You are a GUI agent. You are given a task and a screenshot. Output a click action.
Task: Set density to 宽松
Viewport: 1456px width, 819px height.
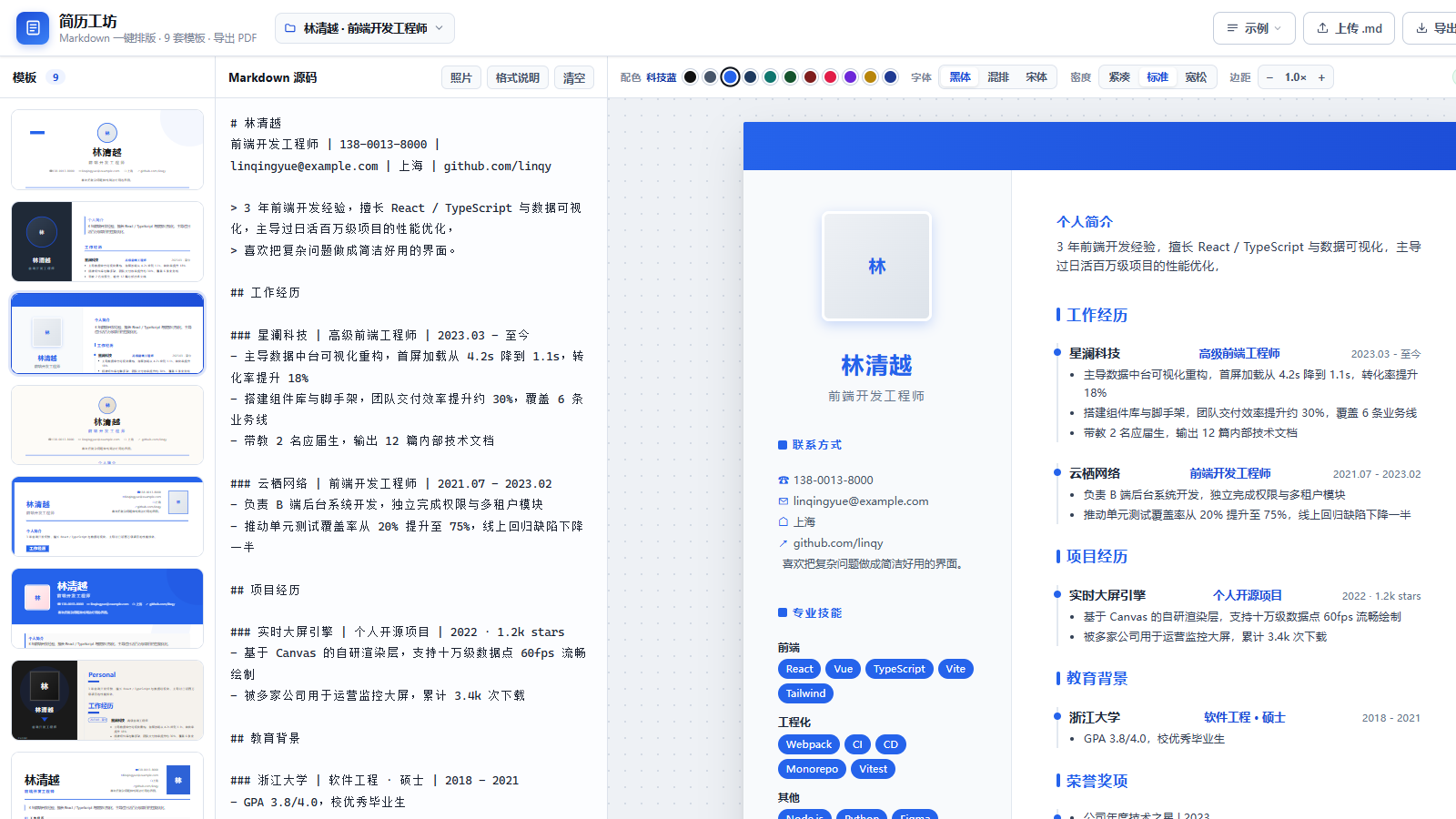[x=1196, y=77]
